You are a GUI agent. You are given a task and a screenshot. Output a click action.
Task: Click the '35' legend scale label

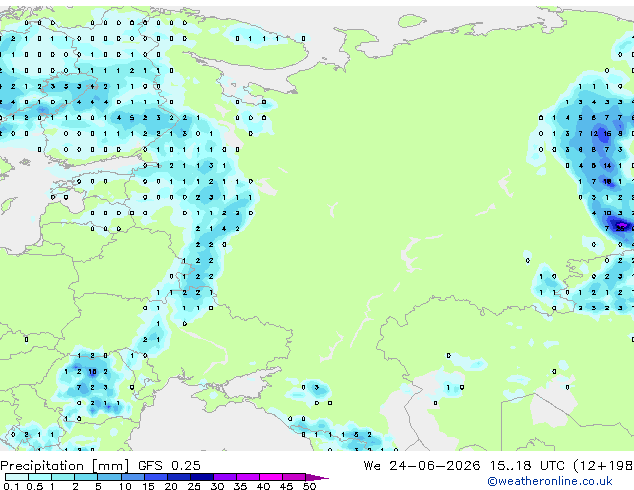pos(240,486)
